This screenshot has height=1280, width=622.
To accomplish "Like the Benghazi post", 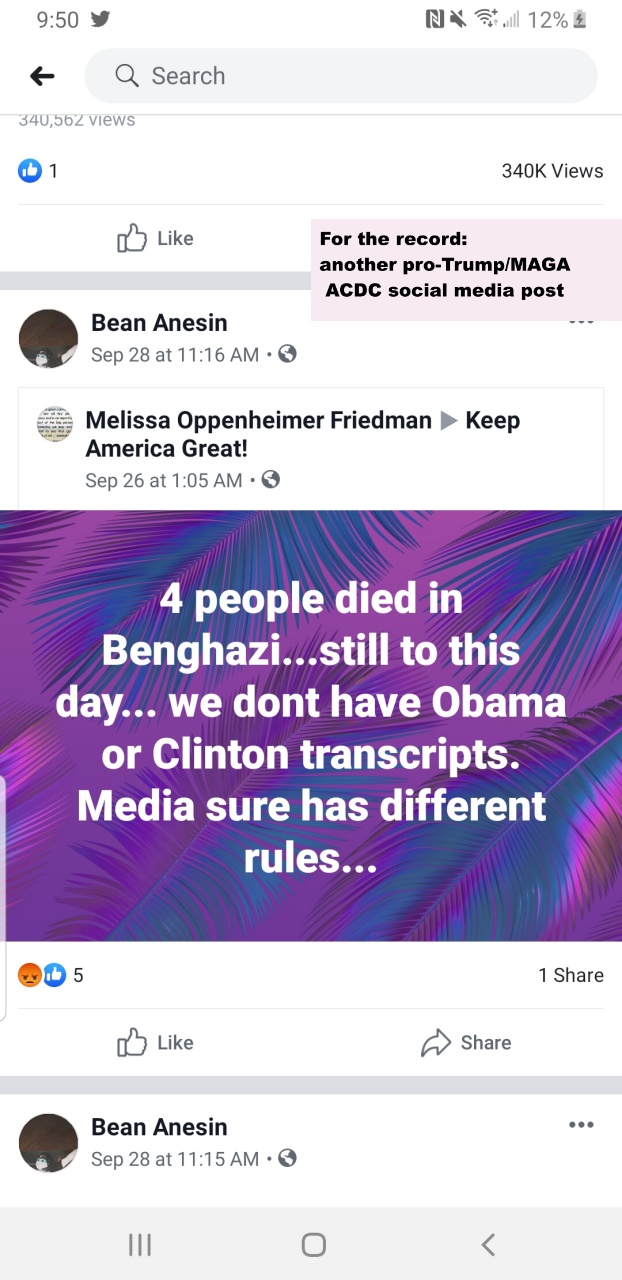I will point(155,1042).
